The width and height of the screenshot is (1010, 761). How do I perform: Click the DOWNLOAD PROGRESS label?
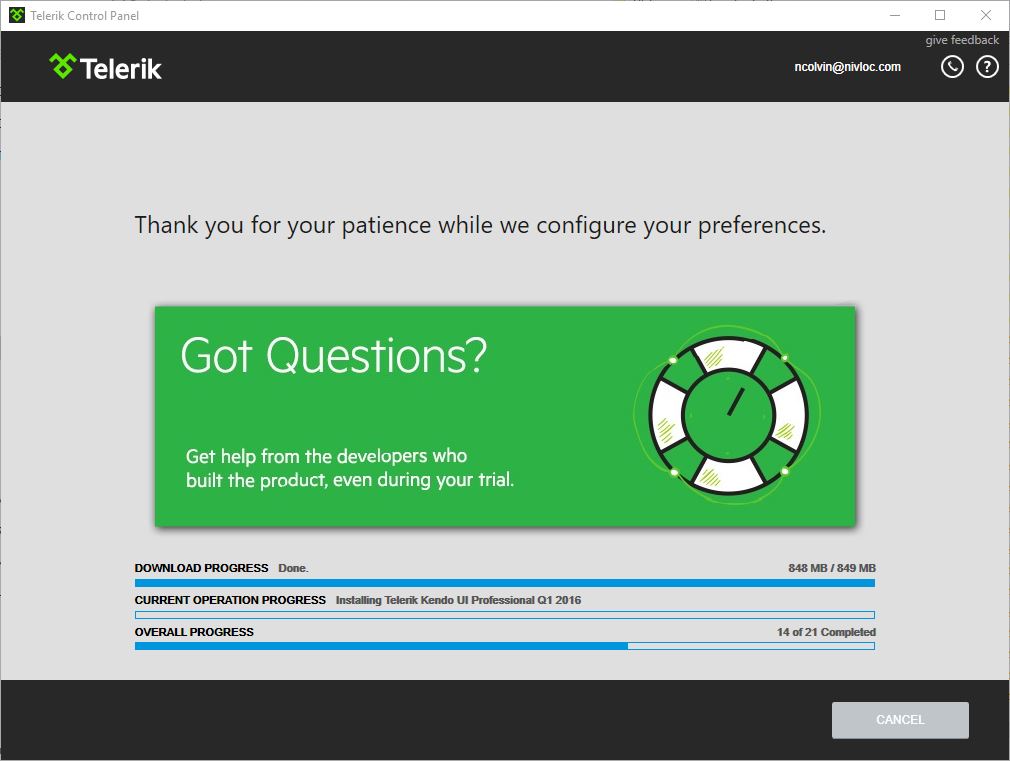click(201, 568)
